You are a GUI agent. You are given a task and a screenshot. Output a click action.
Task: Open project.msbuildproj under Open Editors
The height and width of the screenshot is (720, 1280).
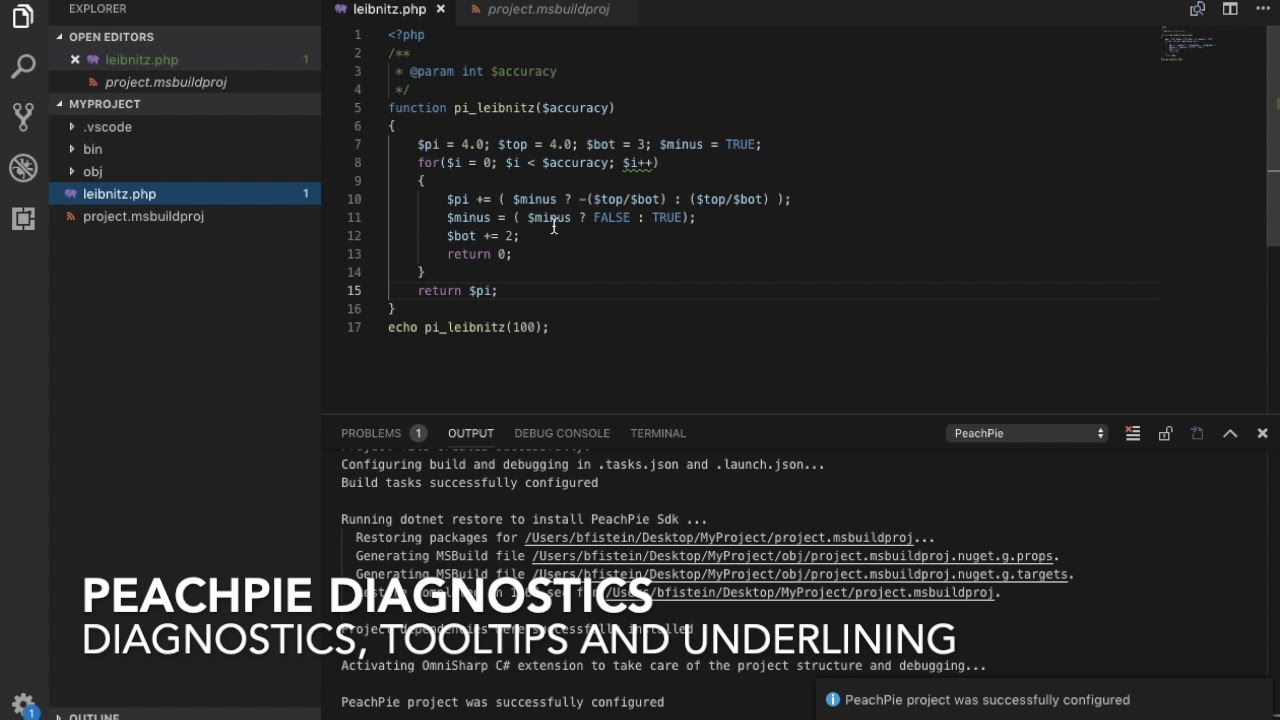point(185,82)
